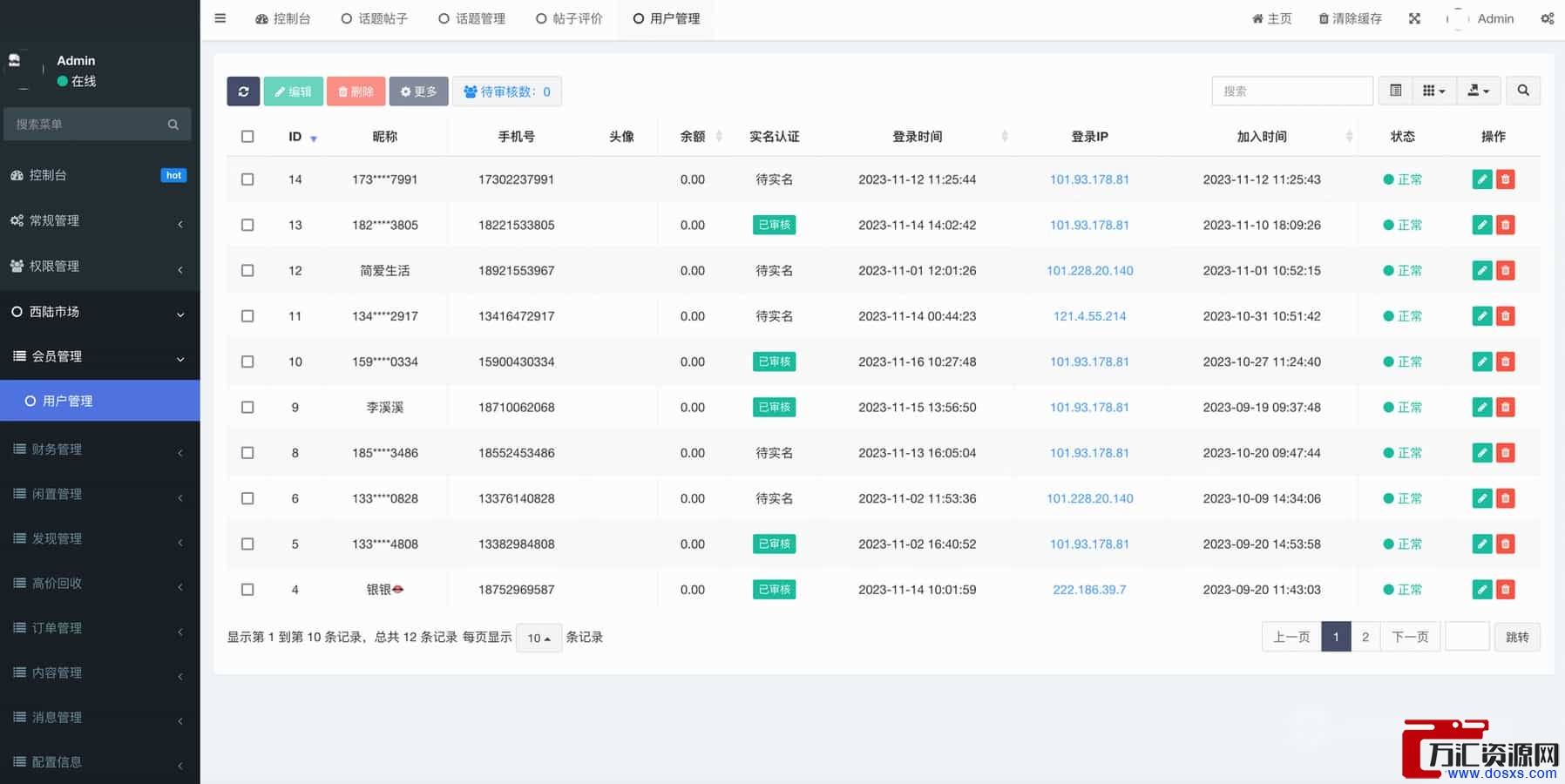
Task: Check the row checkbox for ID 4
Action: pos(247,590)
